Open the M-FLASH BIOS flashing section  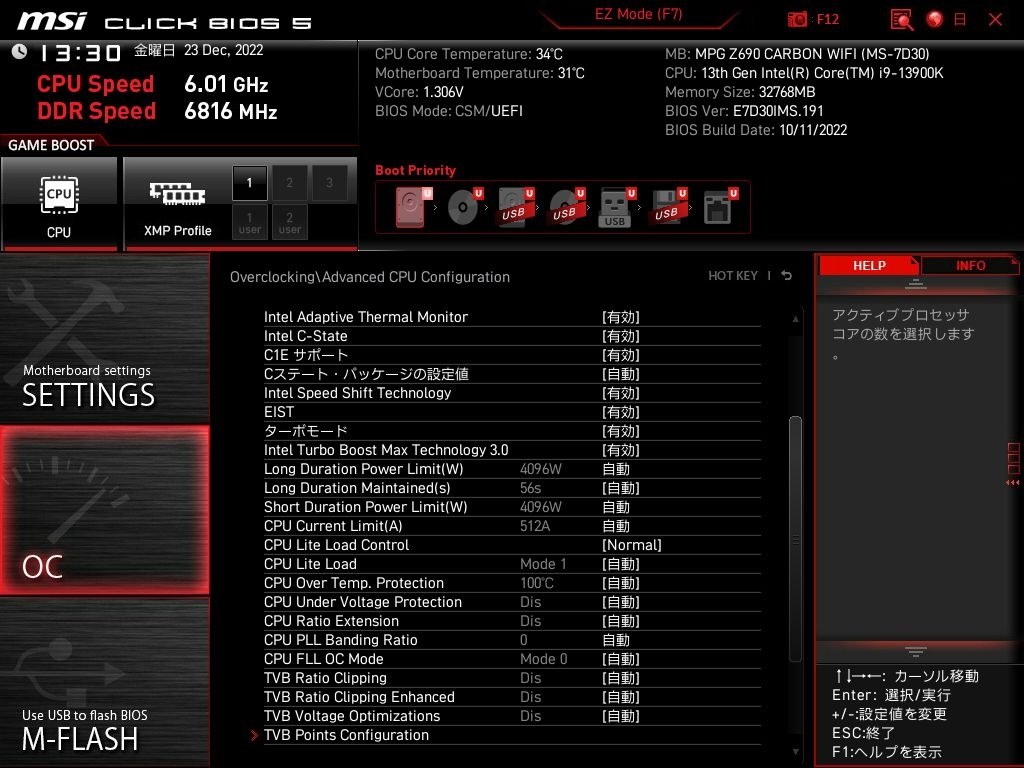[x=104, y=682]
